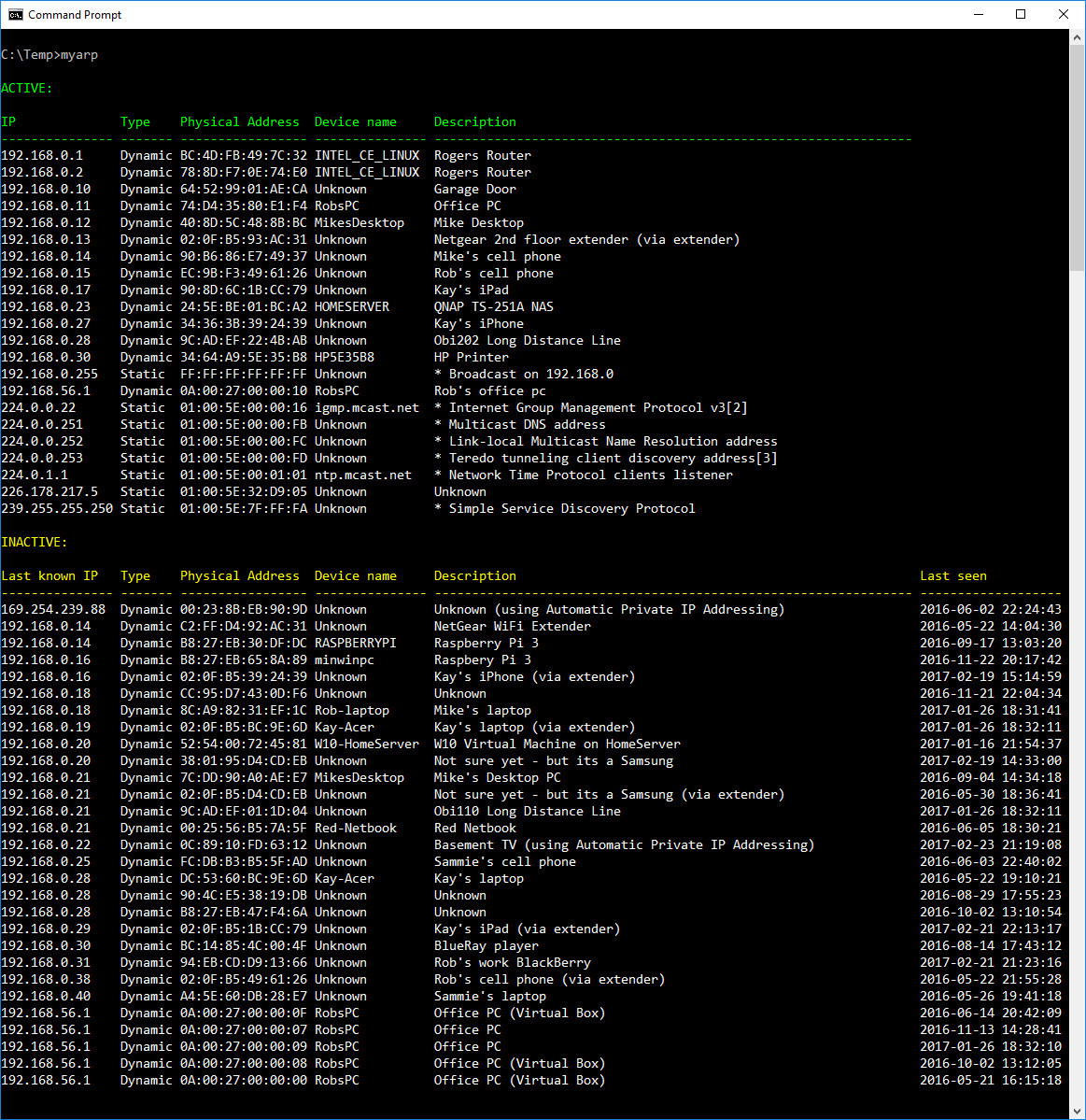1086x1120 pixels.
Task: Click the Mike Desktop description
Action: (478, 223)
